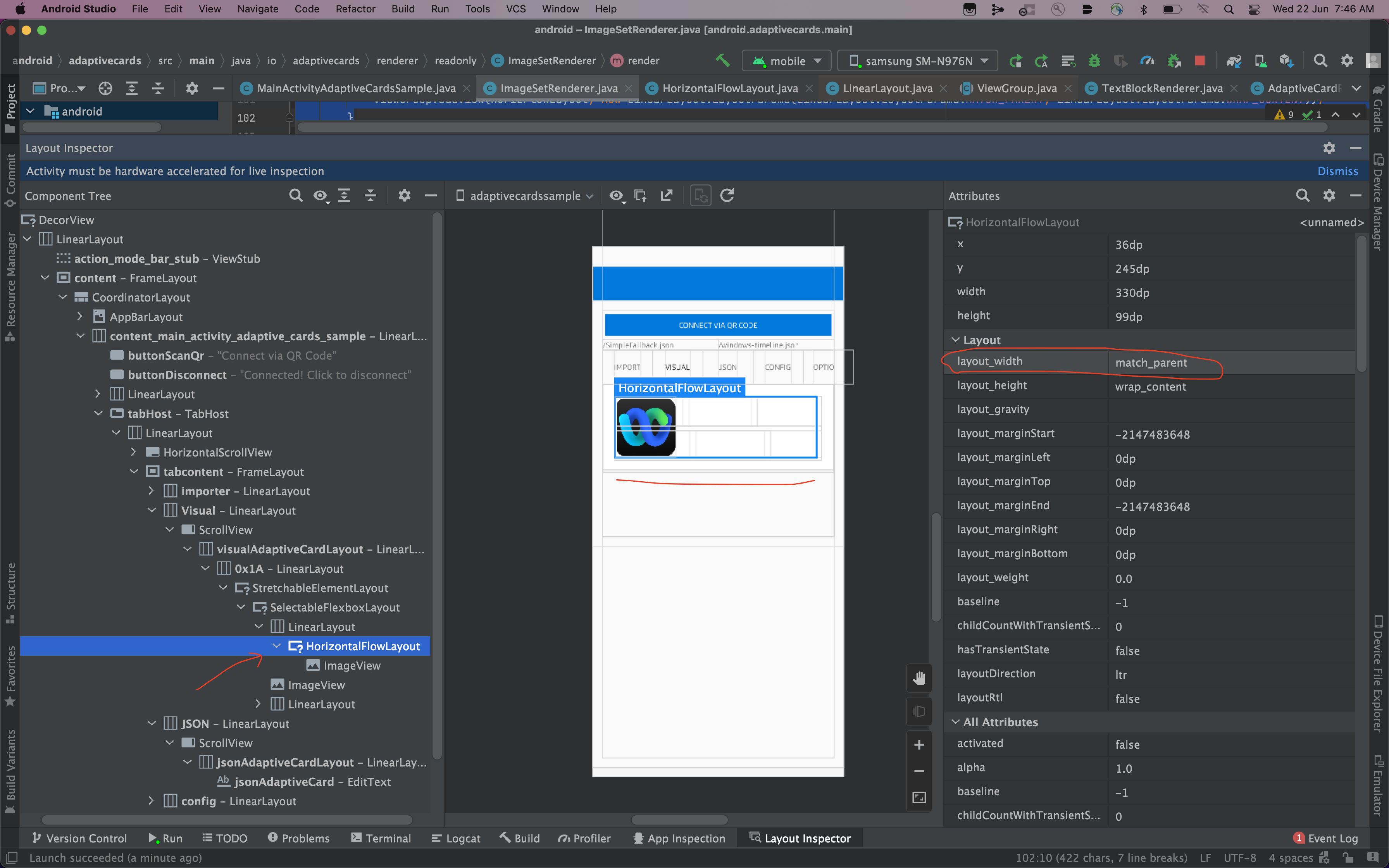Open the Refactor menu
This screenshot has height=868, width=1389.
click(x=355, y=9)
